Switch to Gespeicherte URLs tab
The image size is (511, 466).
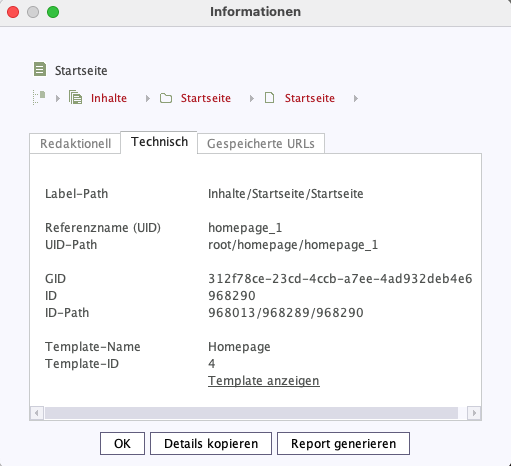261,144
